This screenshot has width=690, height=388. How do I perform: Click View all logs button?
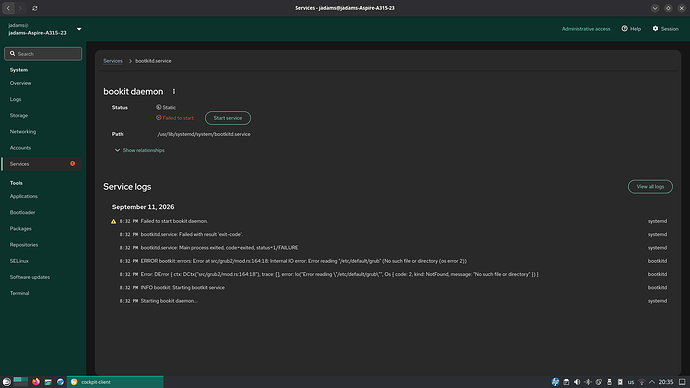pyautogui.click(x=650, y=187)
